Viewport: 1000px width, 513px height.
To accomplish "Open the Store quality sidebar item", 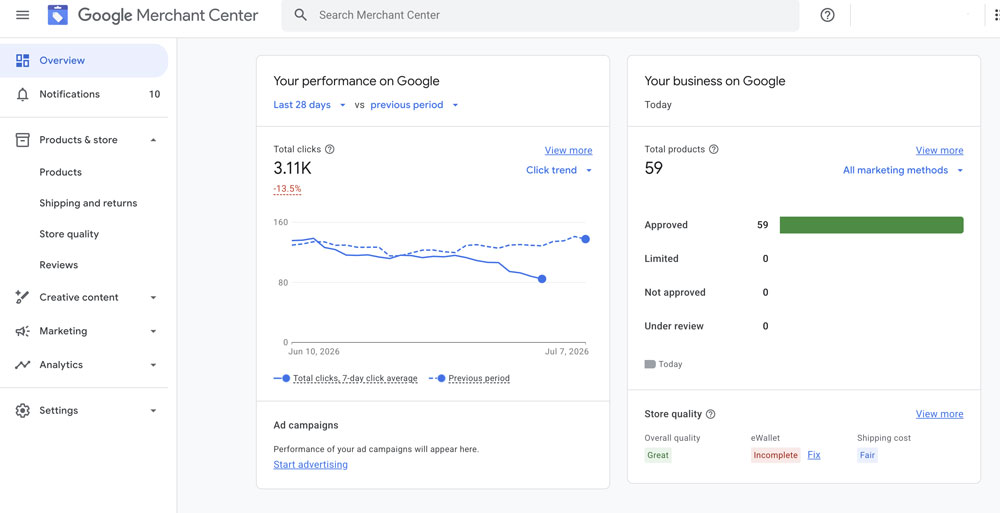I will [x=69, y=234].
